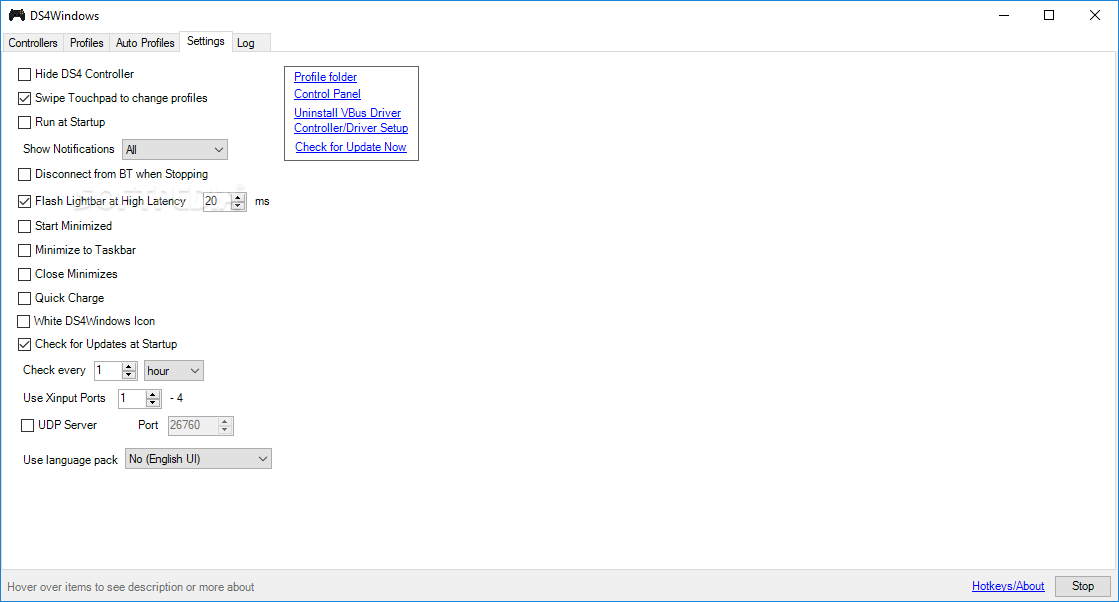Click the UDP Port field 26760

[x=193, y=426]
